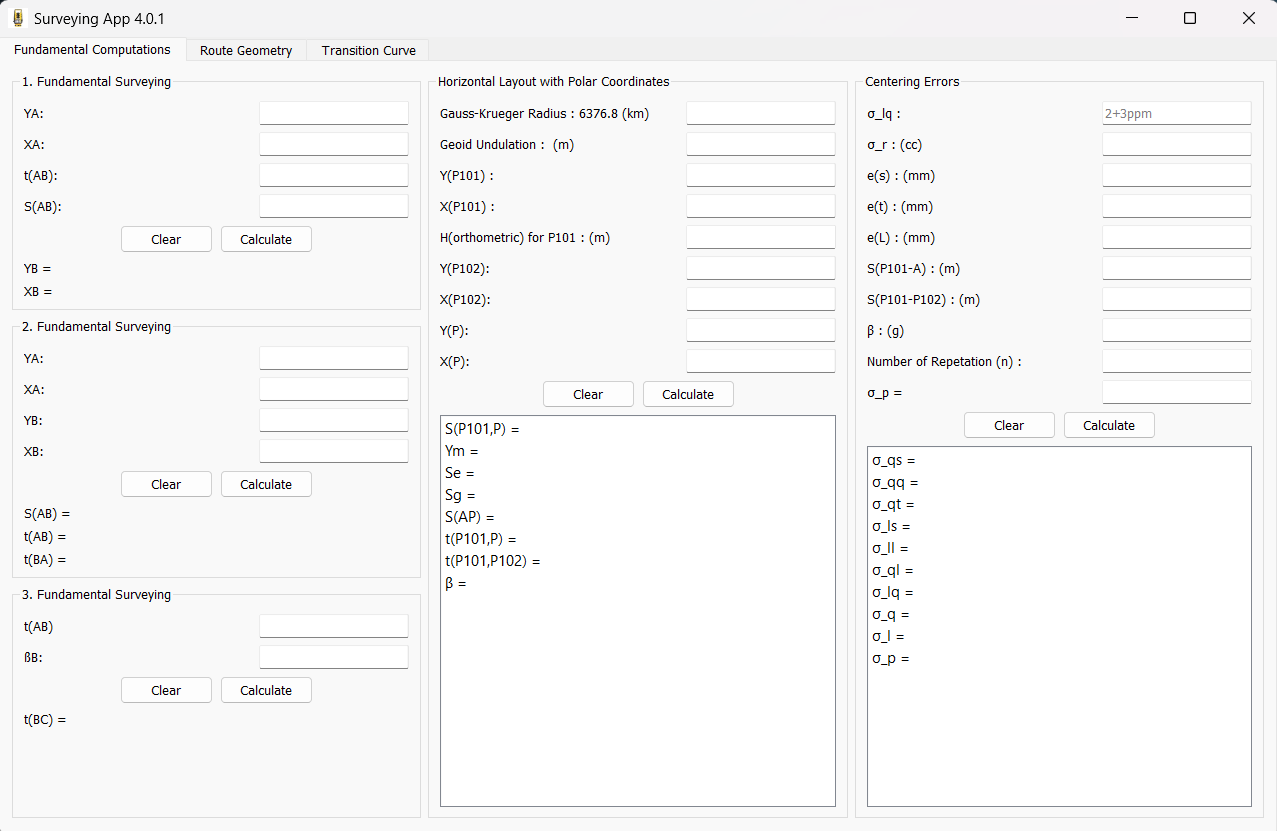Click the YA input in first section
Viewport: 1277px width, 831px height.
(x=333, y=112)
